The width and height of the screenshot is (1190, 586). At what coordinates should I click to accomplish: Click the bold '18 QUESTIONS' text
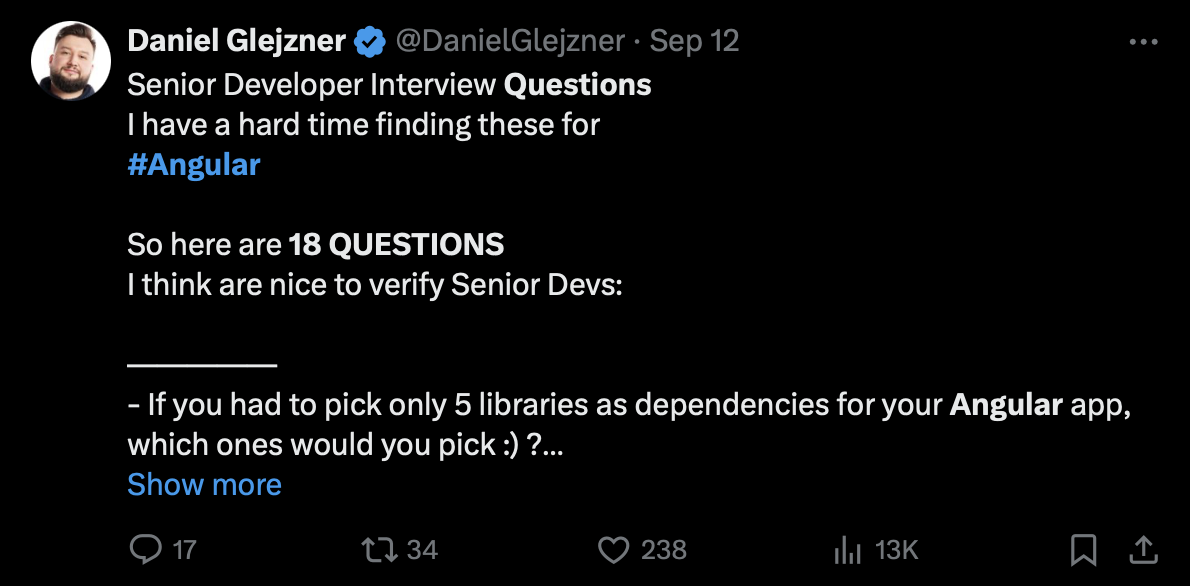[x=396, y=244]
